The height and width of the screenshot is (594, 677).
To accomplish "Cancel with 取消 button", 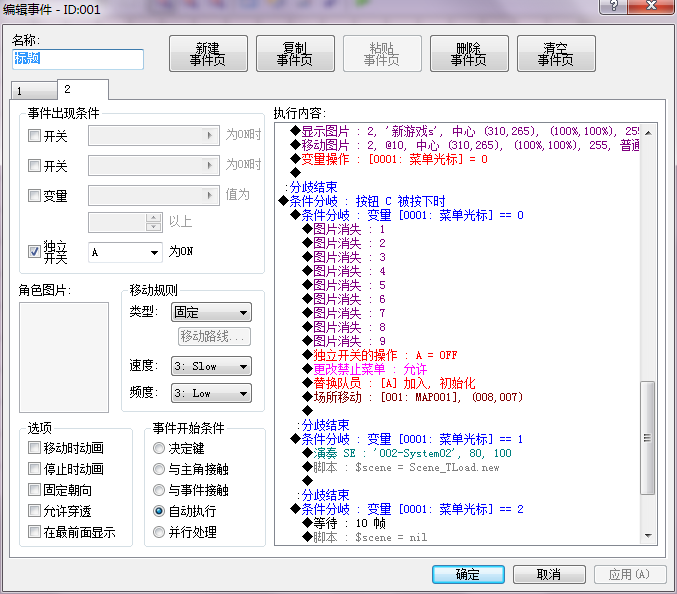I will coord(549,574).
